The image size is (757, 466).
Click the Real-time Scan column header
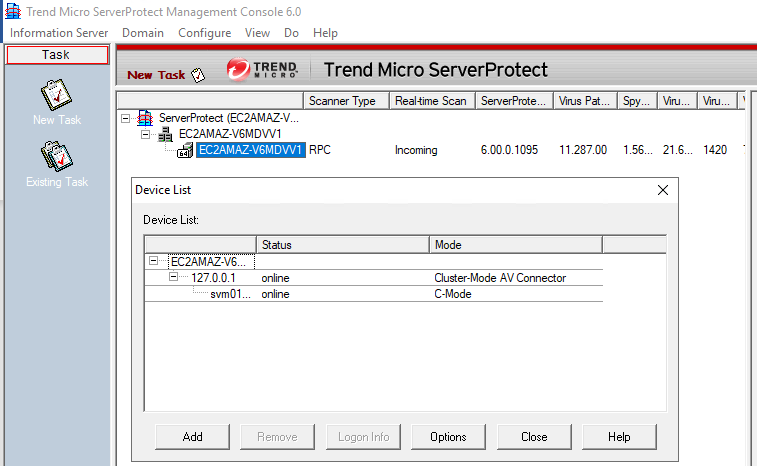click(432, 101)
